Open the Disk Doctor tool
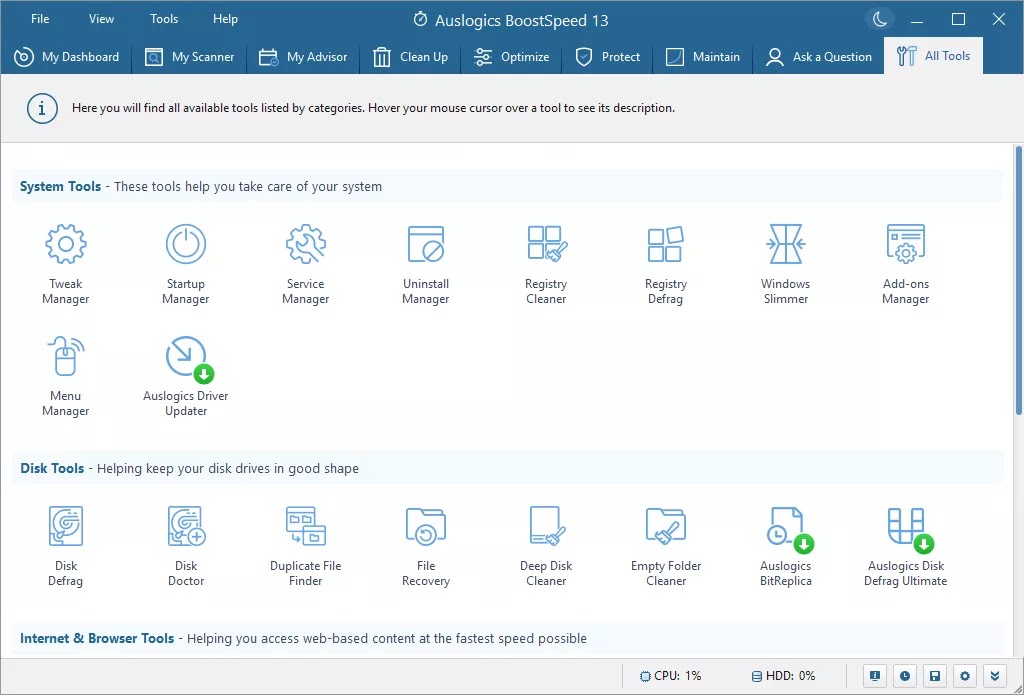The image size is (1024, 695). click(x=186, y=545)
